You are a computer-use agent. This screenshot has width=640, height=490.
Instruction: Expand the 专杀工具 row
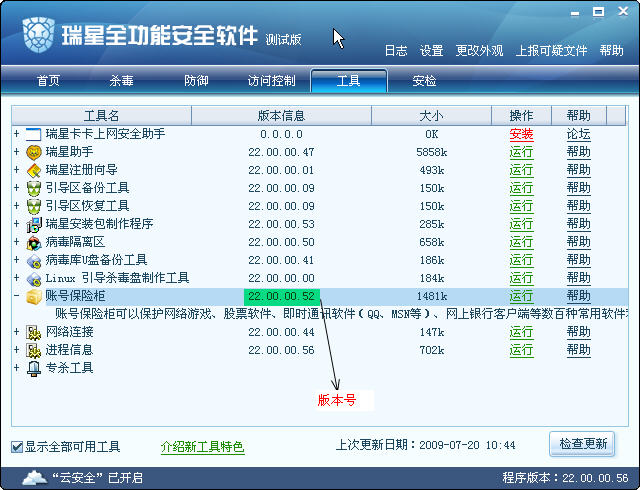click(x=16, y=368)
